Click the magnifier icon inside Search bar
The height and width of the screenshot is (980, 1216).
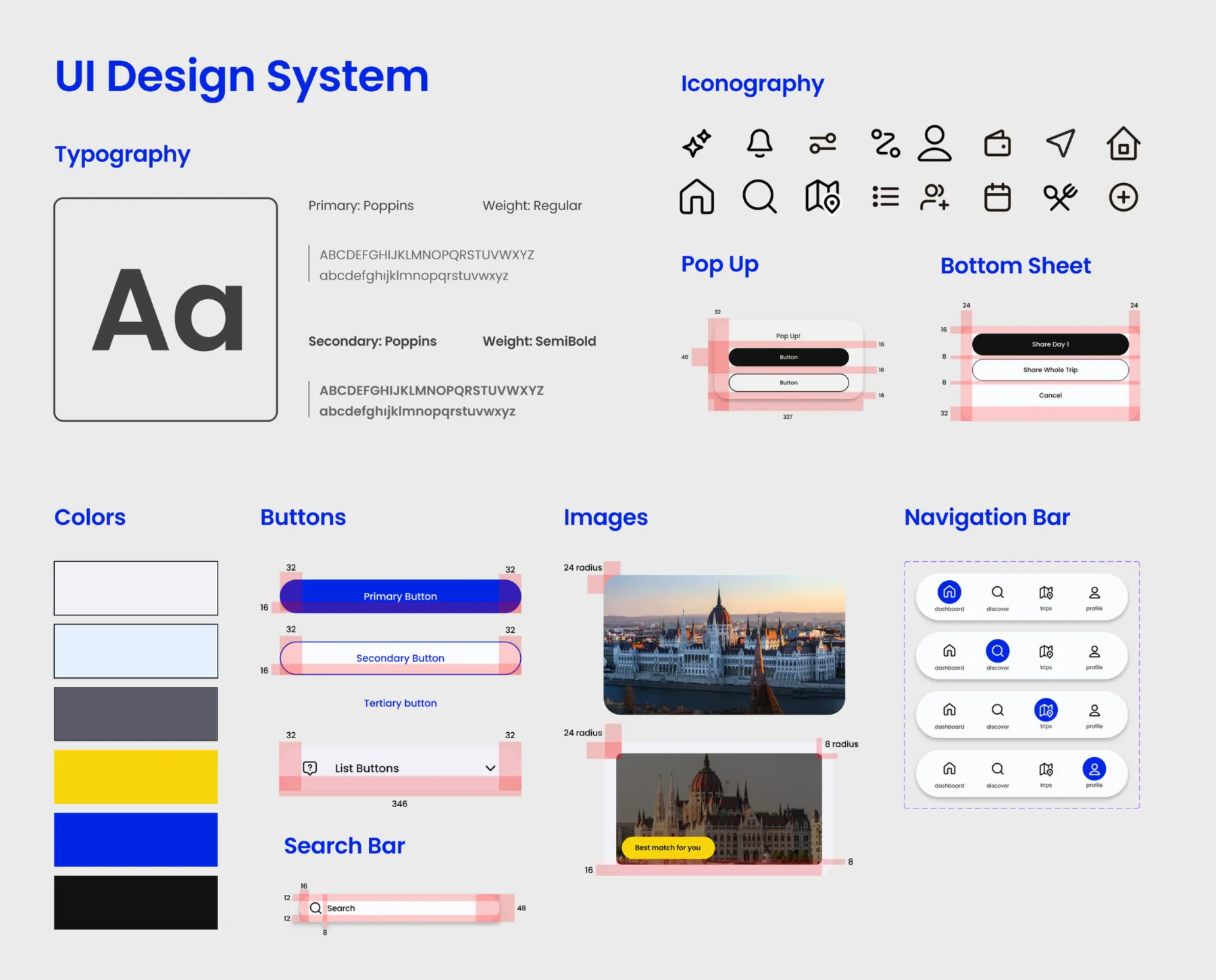tap(315, 908)
